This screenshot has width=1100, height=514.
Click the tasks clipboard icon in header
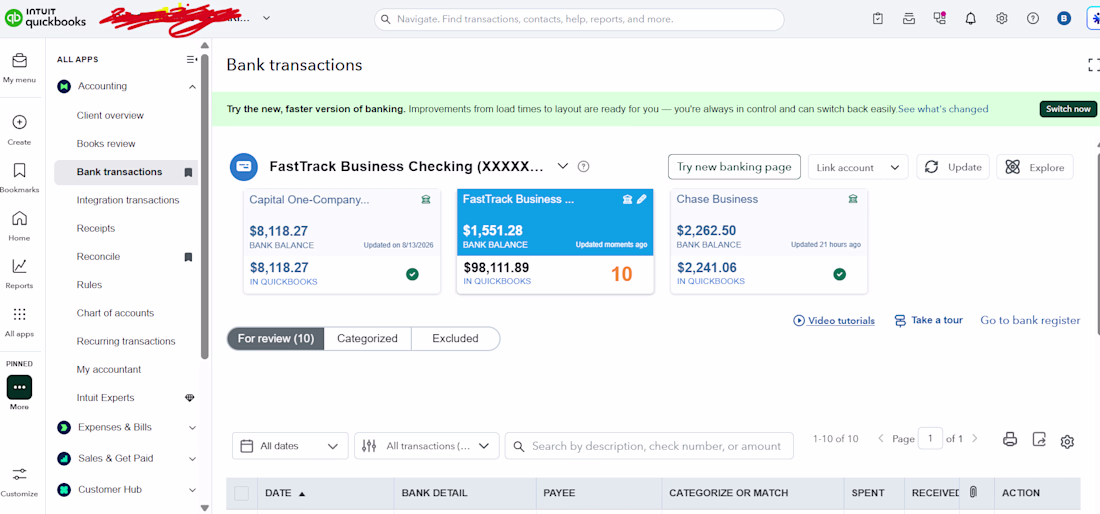point(878,19)
